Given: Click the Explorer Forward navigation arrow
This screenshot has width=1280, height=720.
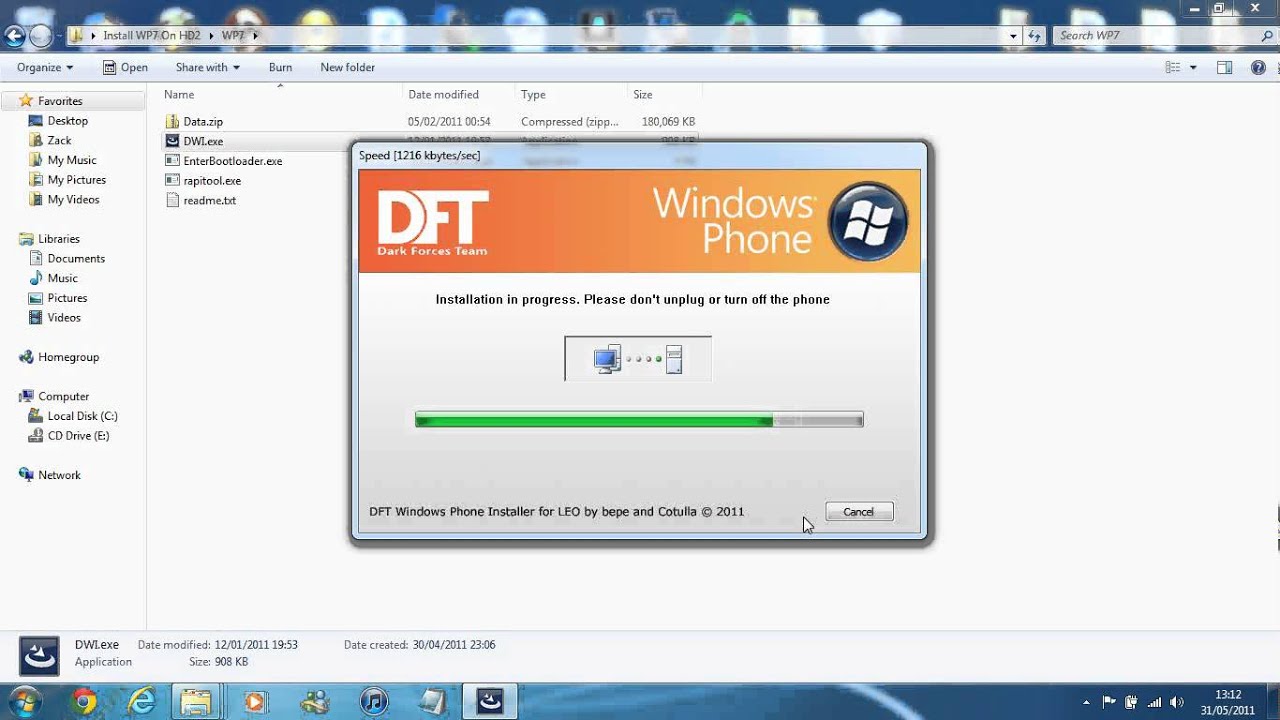Looking at the screenshot, I should click(40, 37).
